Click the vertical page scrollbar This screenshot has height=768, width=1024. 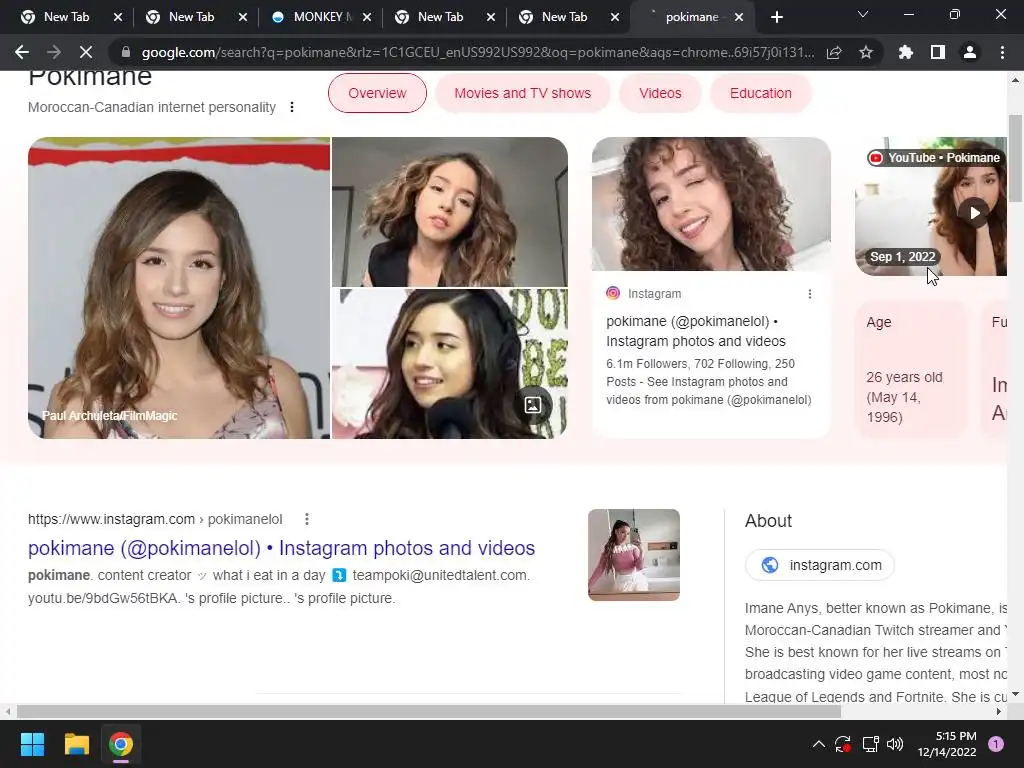(1015, 160)
